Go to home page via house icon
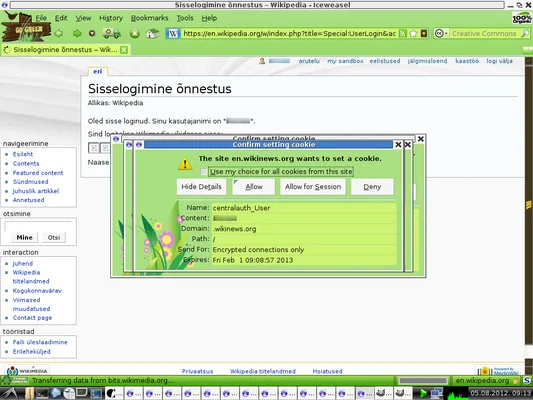This screenshot has height=400, width=533. [x=153, y=33]
